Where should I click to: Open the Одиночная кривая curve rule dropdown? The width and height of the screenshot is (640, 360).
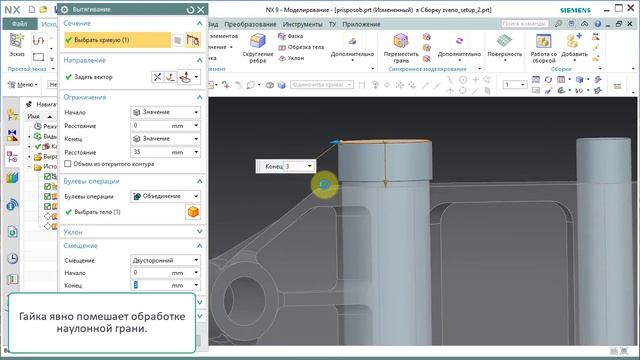point(322,84)
